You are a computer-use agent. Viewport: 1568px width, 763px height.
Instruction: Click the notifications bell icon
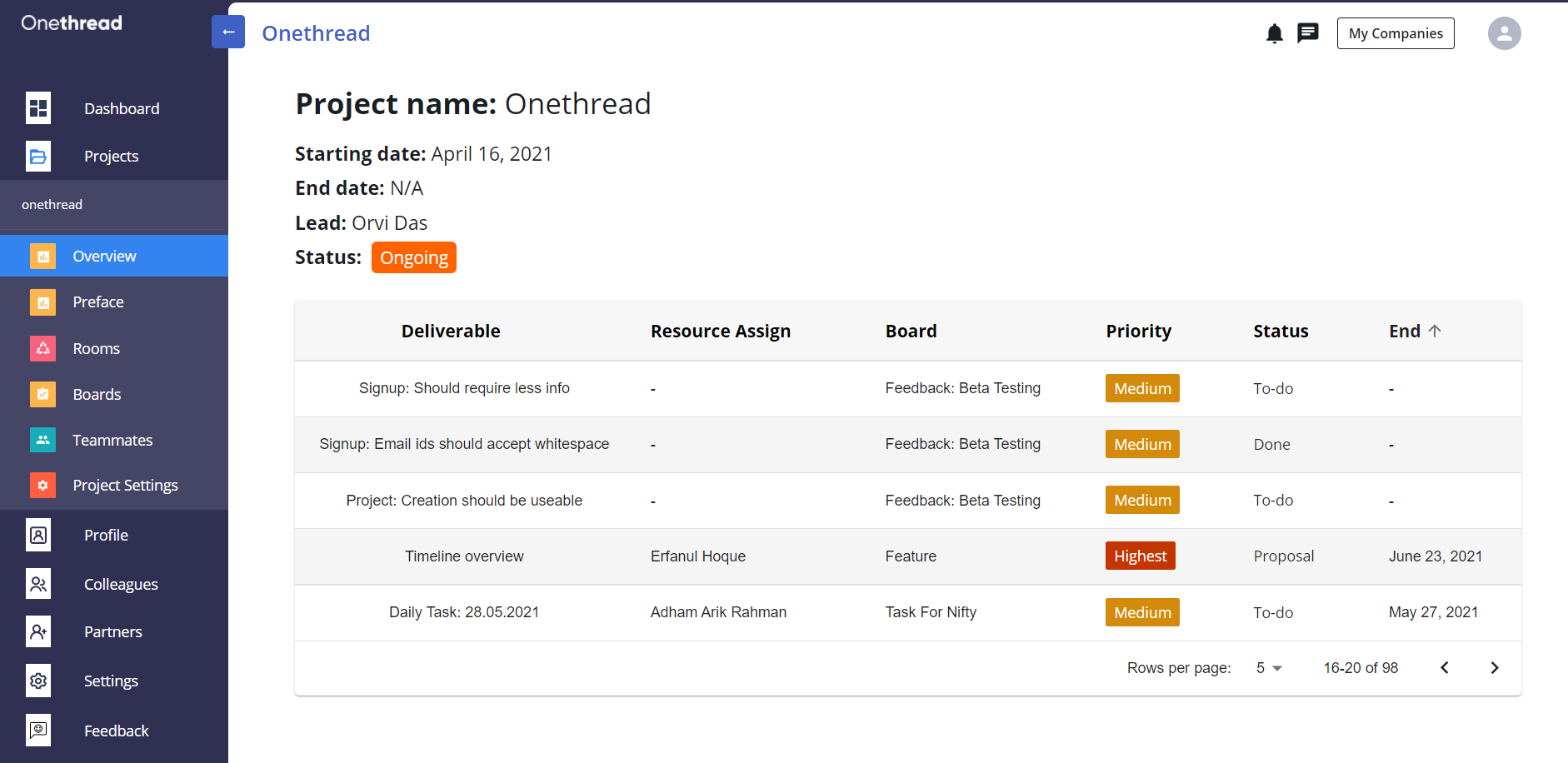(1274, 33)
